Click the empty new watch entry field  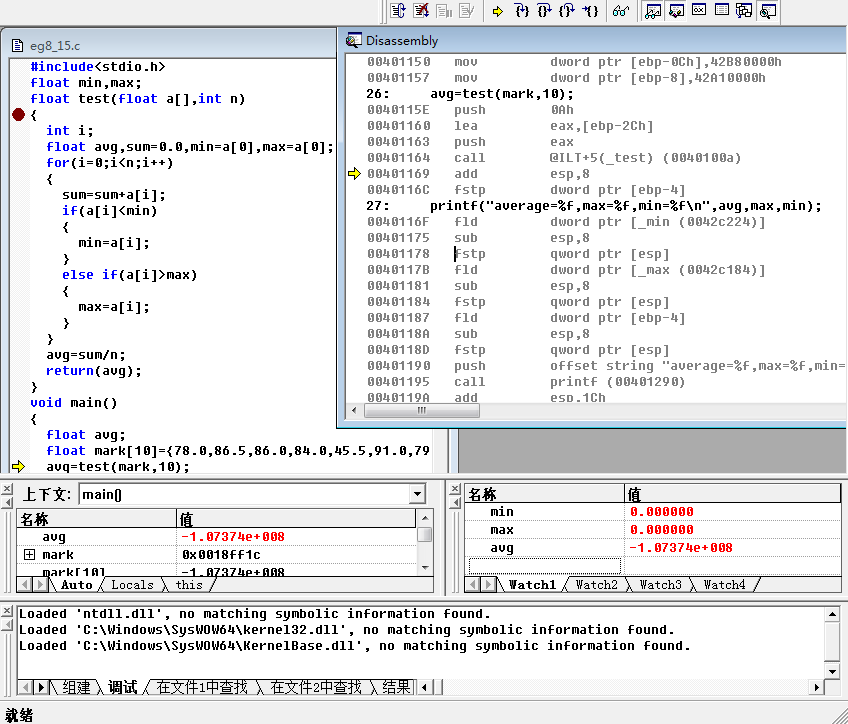[x=545, y=566]
